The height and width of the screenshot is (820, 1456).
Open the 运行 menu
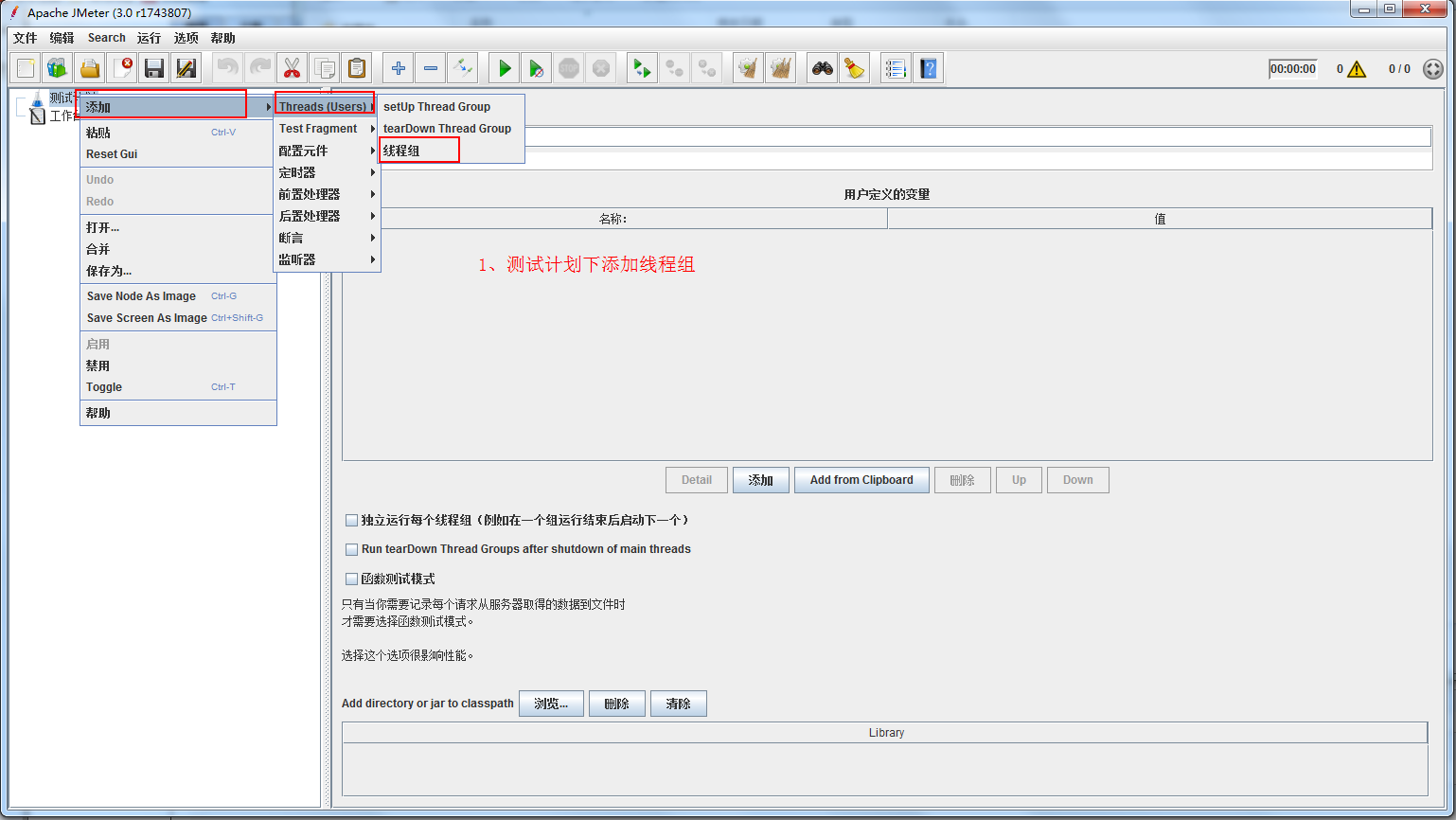click(150, 38)
